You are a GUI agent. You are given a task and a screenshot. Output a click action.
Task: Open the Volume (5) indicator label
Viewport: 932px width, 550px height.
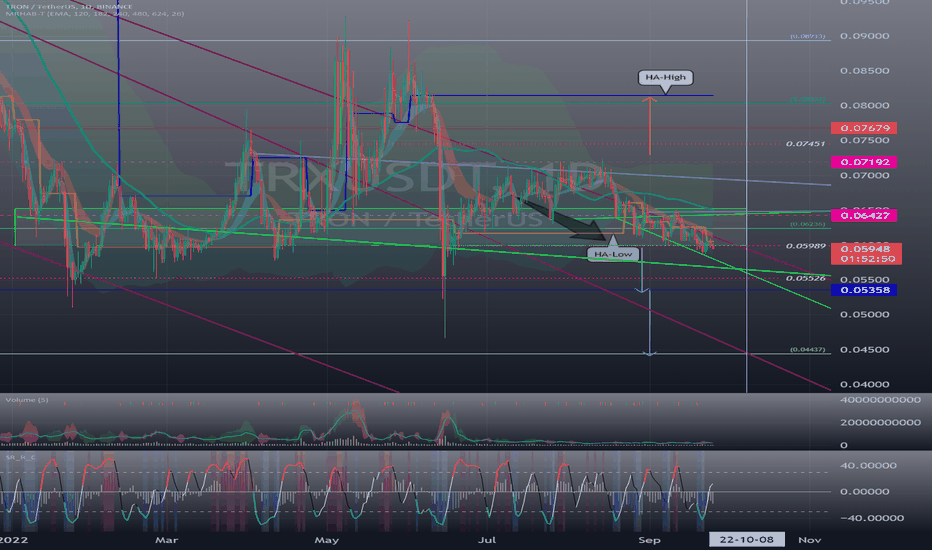click(x=27, y=400)
